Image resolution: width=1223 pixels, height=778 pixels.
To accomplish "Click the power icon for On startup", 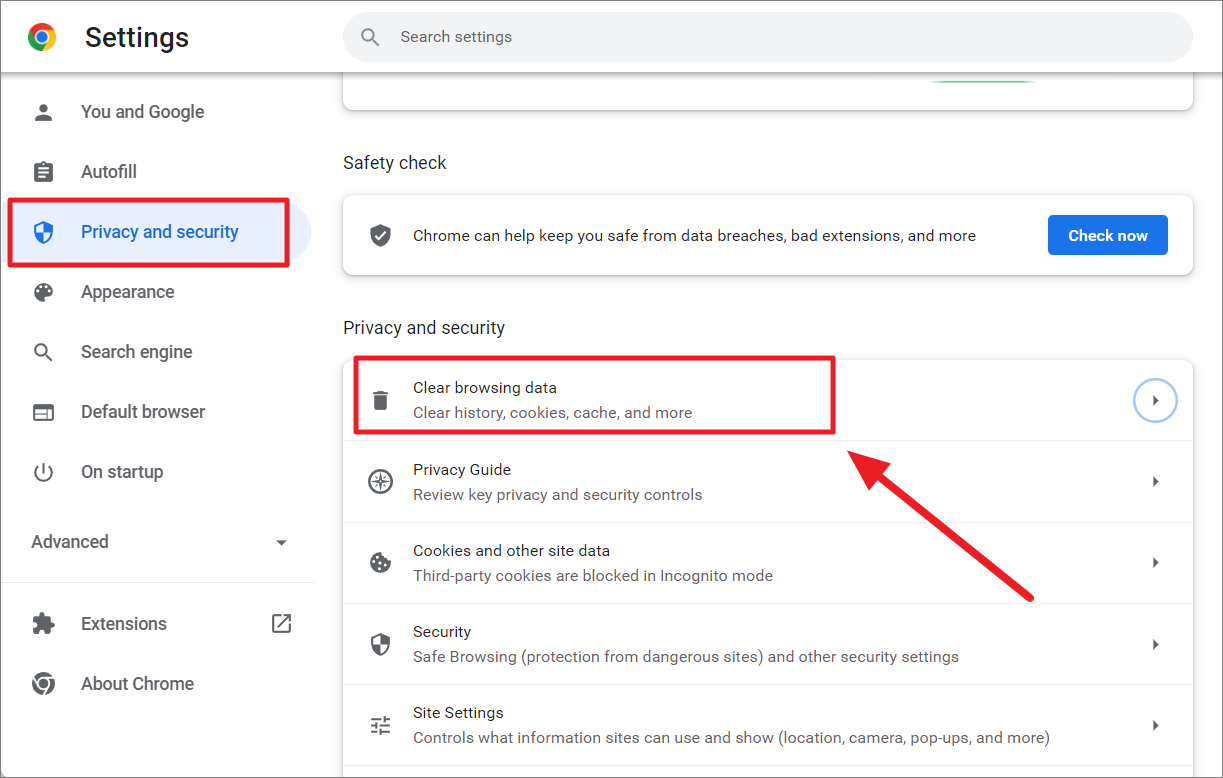I will tap(43, 472).
